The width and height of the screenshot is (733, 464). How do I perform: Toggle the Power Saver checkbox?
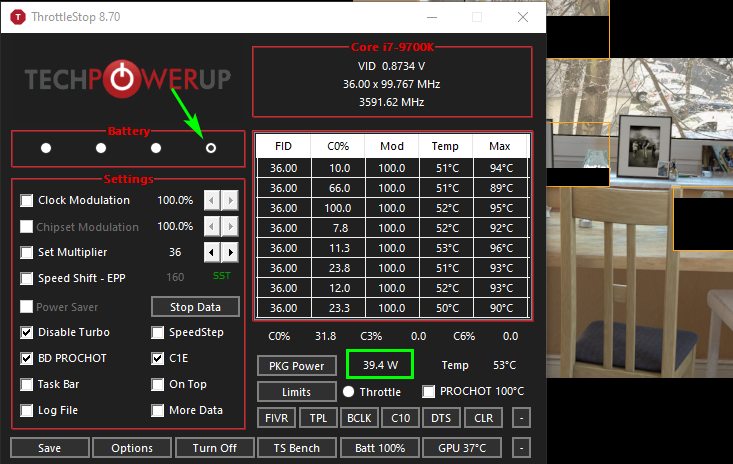pyautogui.click(x=27, y=307)
